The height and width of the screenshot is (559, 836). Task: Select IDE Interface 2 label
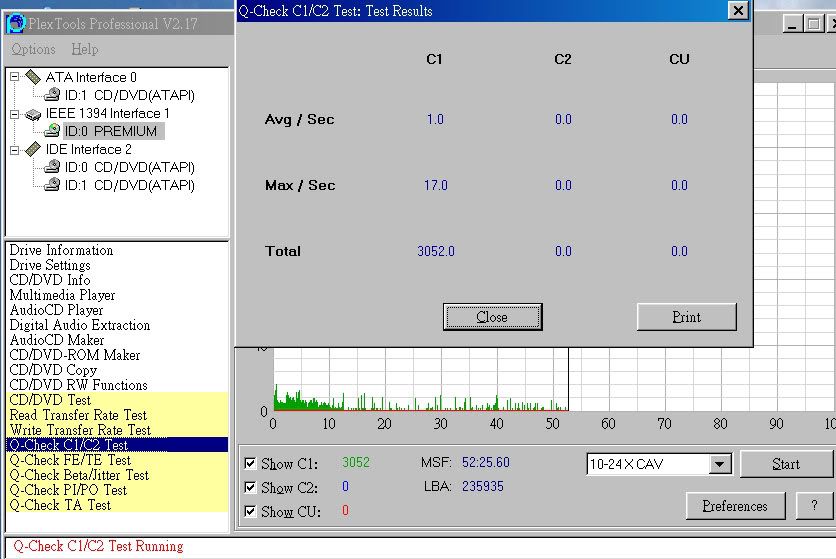click(x=89, y=149)
